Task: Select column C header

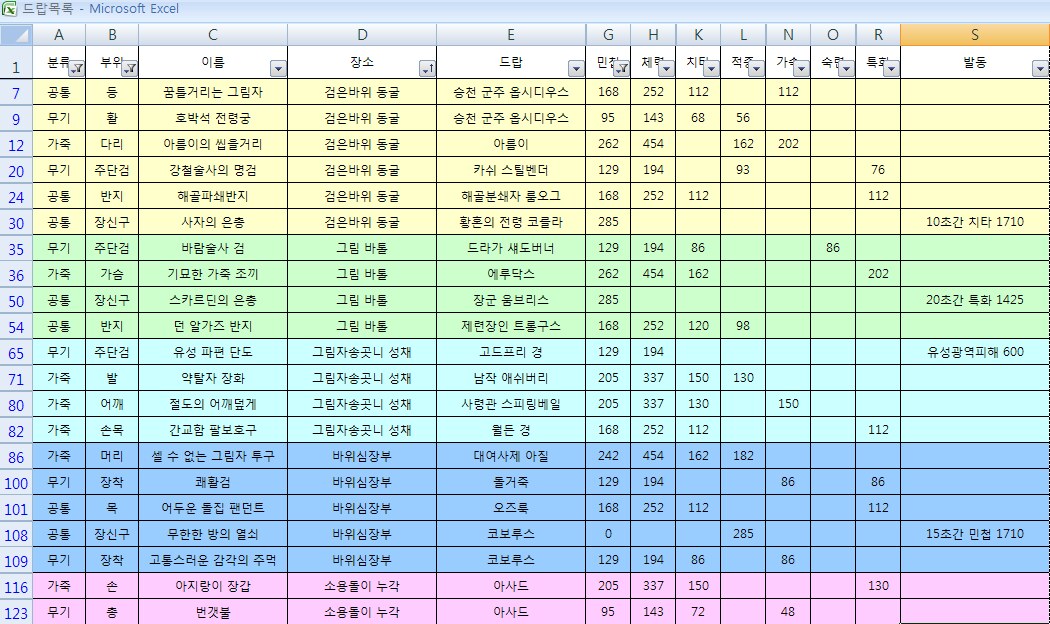Action: pos(213,35)
